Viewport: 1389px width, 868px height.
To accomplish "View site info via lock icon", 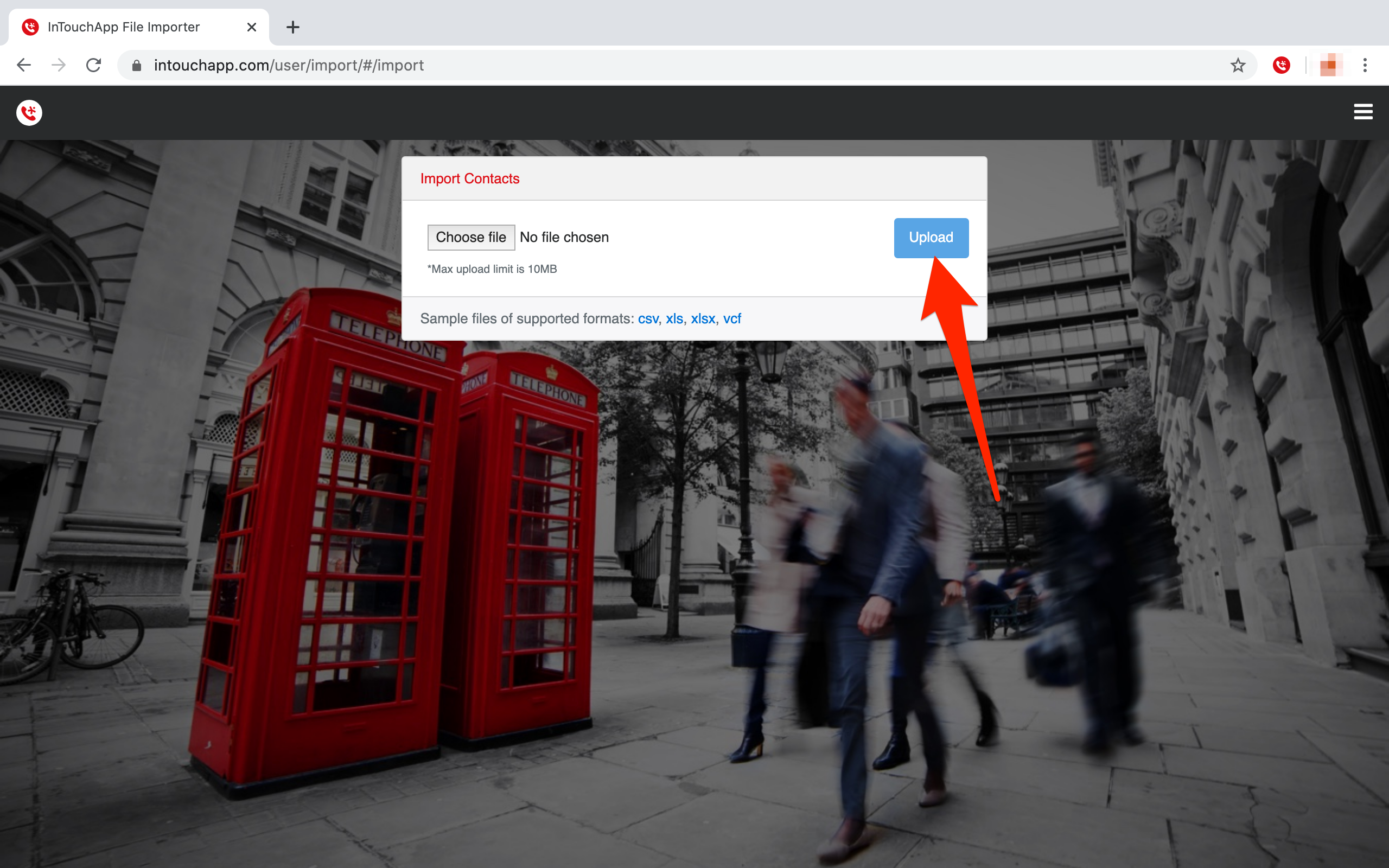I will click(x=137, y=66).
